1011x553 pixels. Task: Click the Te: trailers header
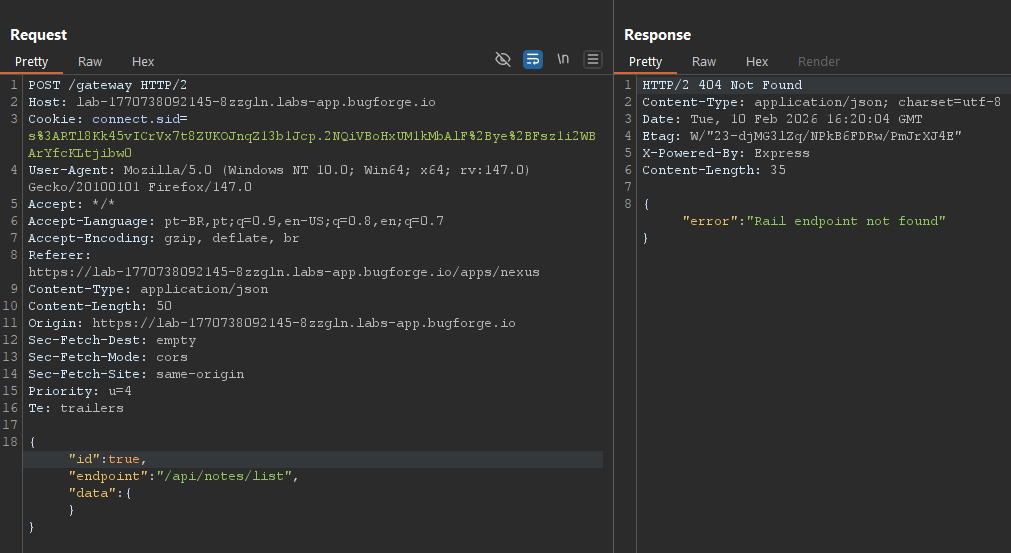pos(76,408)
